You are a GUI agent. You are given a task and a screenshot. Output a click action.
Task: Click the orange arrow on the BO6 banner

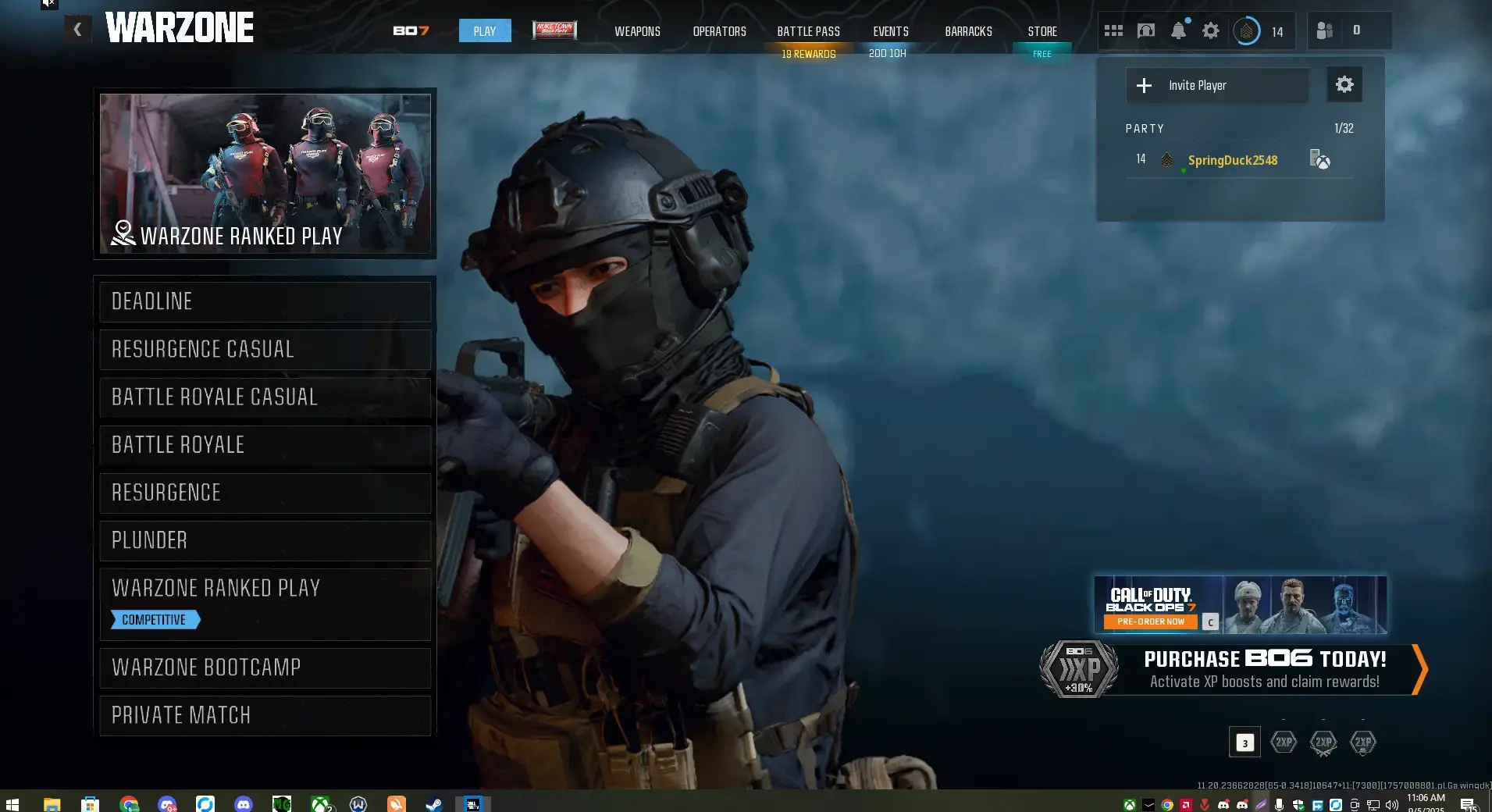tap(1419, 669)
